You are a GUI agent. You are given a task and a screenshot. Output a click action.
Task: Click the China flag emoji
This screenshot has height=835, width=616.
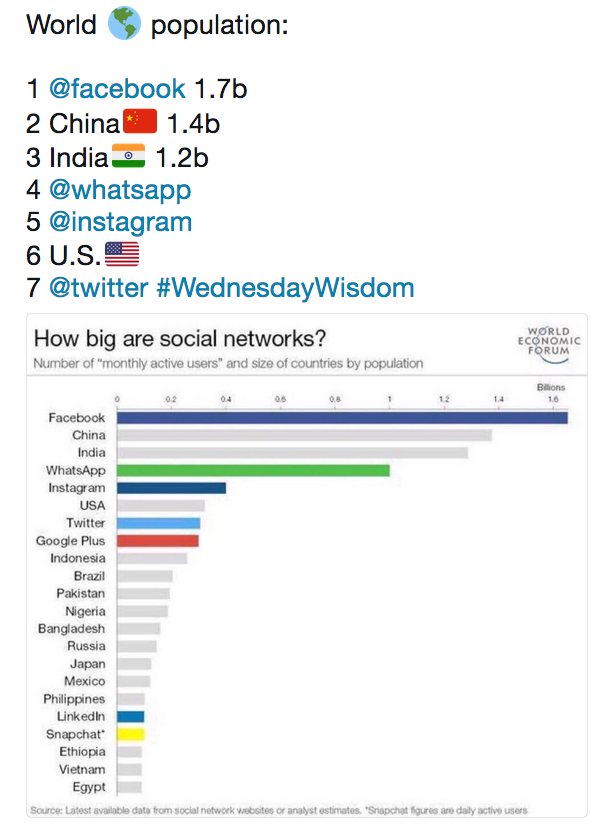140,121
